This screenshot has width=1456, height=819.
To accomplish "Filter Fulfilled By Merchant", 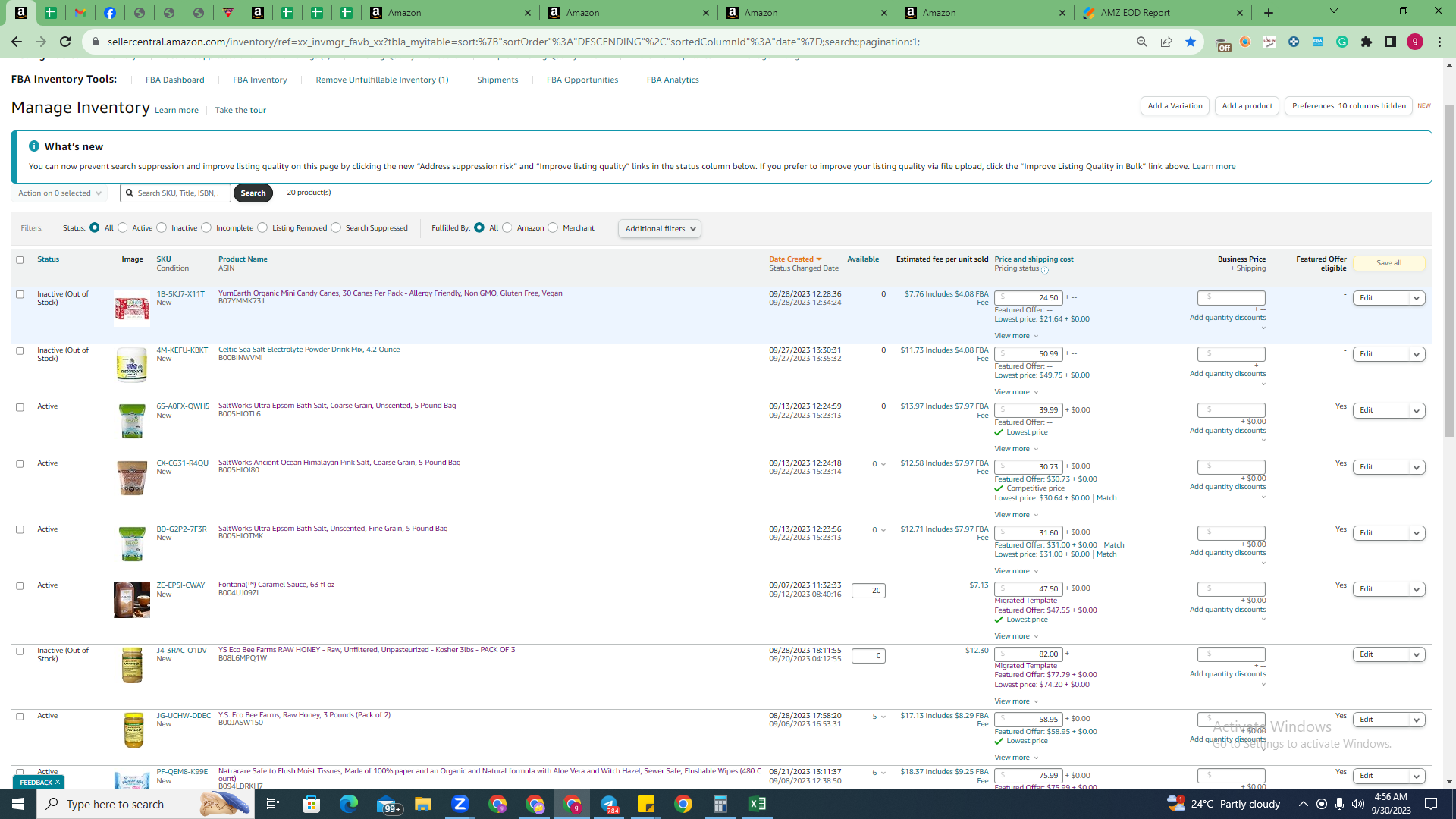I will coord(553,227).
